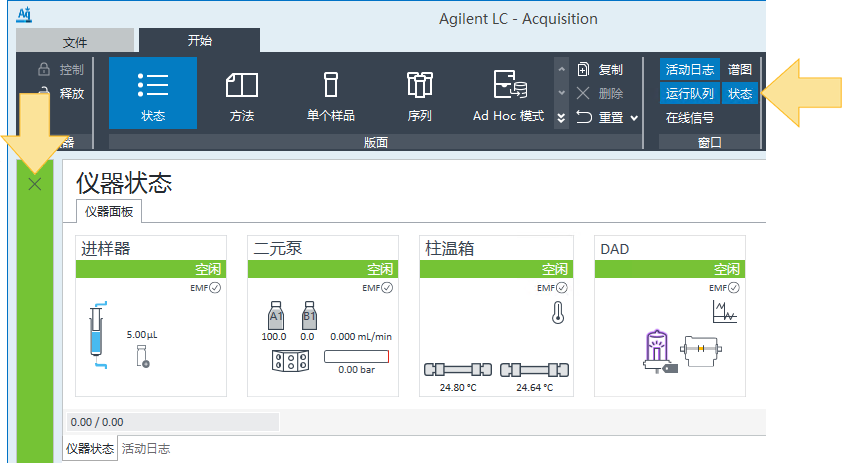
Task: Expand the 重置 dropdown arrow
Action: coord(634,118)
